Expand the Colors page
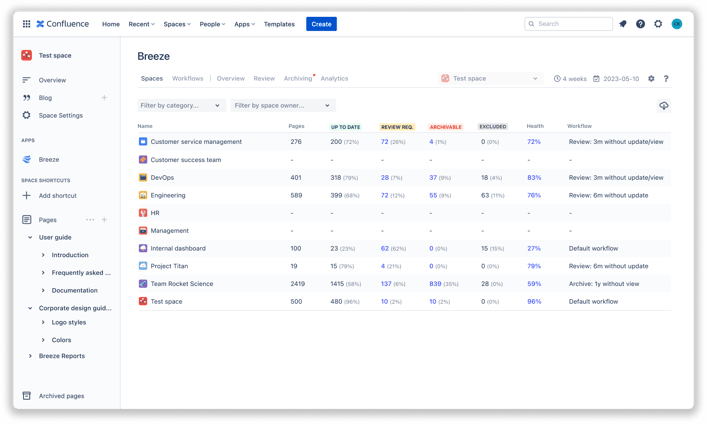Viewport: 707px width, 424px height. coord(43,340)
